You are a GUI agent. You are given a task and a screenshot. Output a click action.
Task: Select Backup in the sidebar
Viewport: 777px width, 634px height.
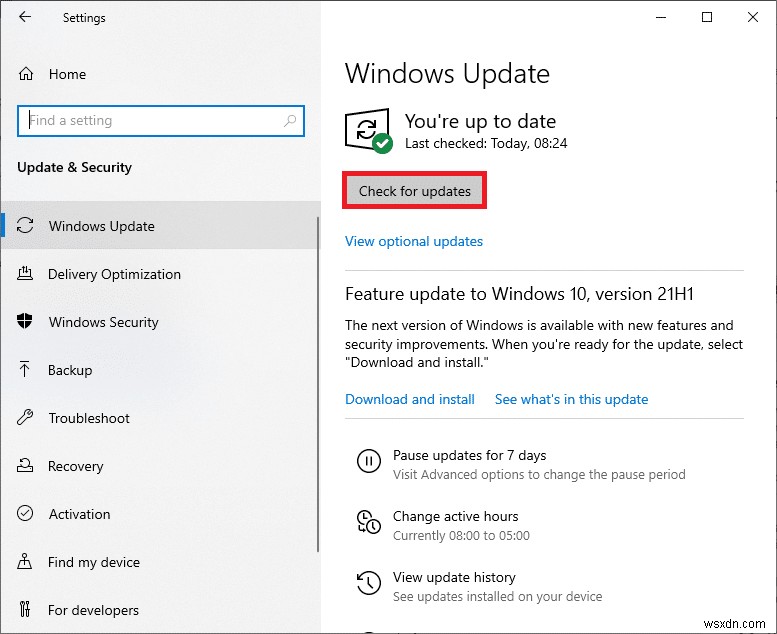pyautogui.click(x=70, y=370)
